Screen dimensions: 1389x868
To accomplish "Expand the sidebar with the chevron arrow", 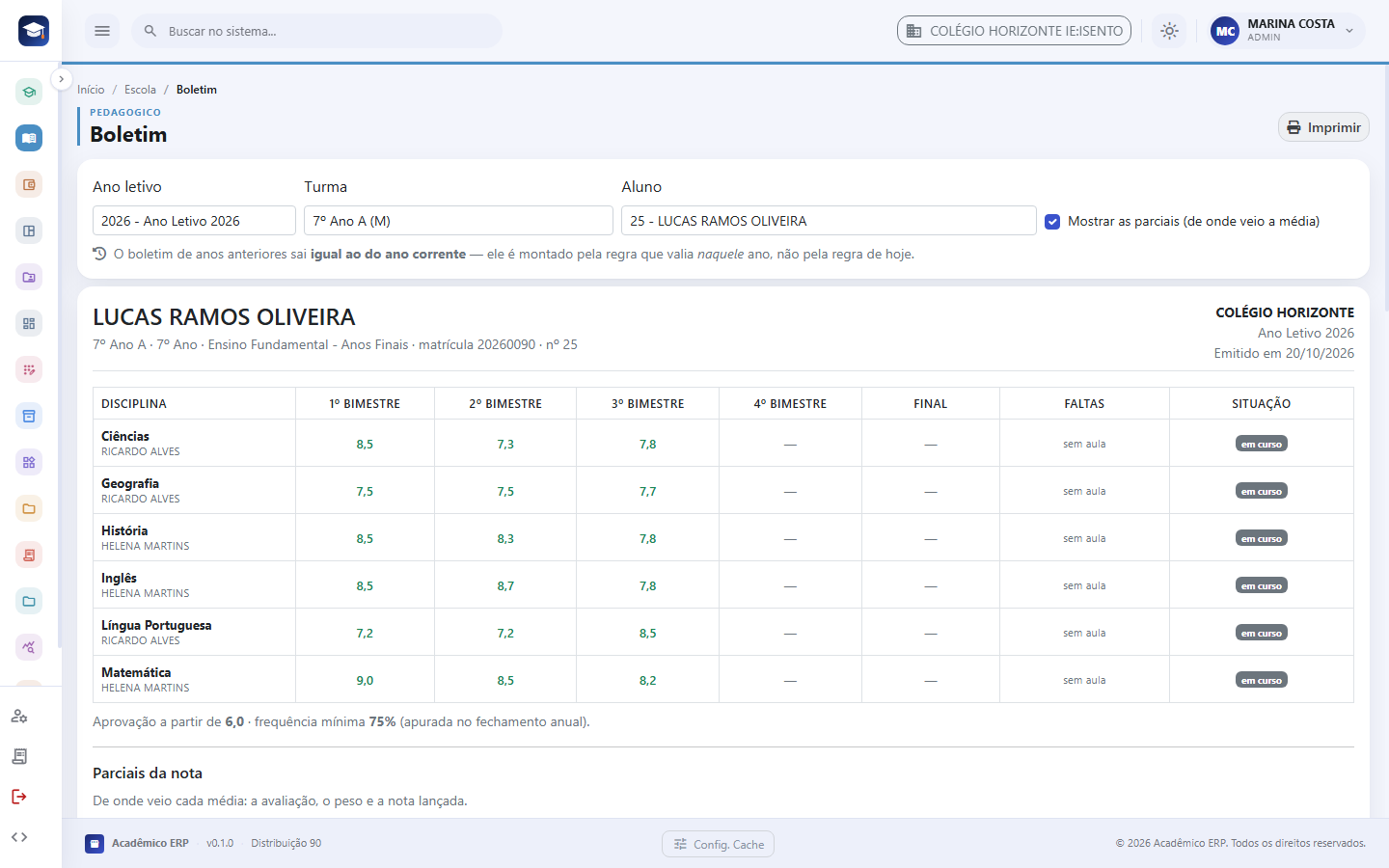I will click(61, 79).
